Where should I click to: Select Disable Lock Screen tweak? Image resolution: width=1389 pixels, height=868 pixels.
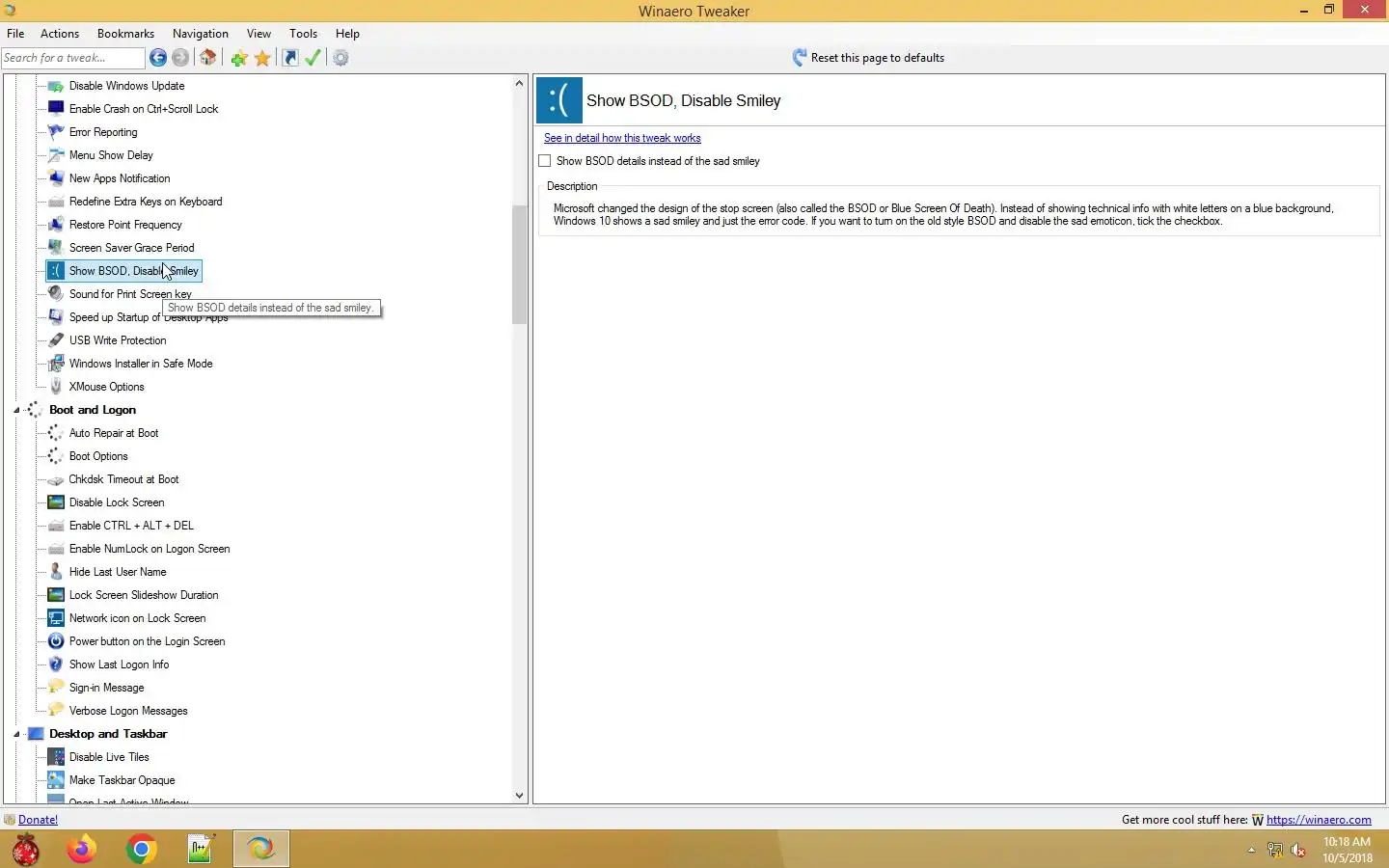117,502
